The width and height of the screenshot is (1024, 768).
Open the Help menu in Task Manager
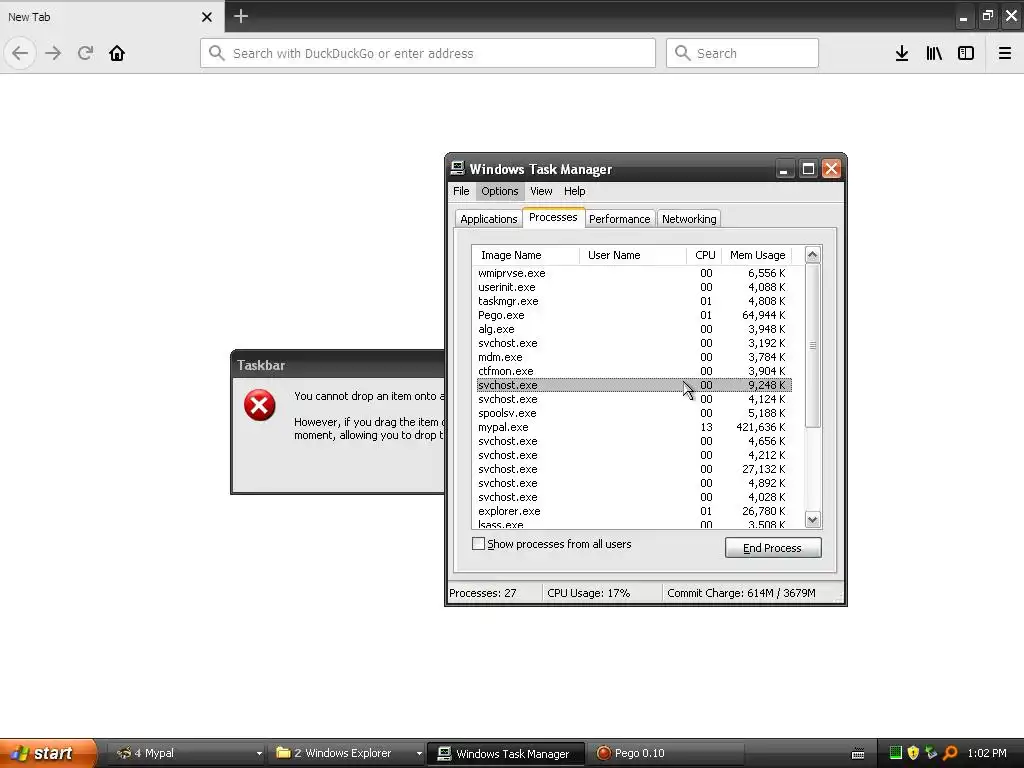tap(575, 191)
